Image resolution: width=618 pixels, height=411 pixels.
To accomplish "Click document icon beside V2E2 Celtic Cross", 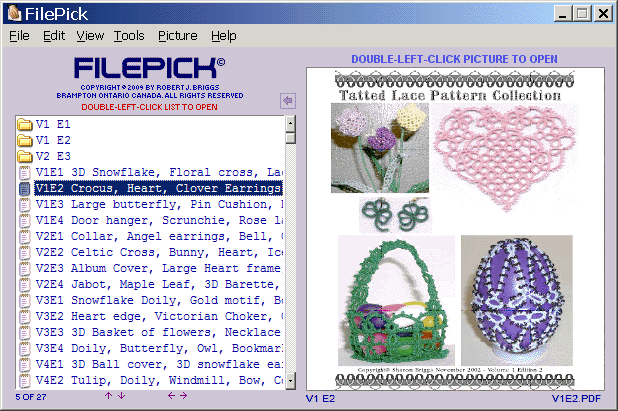I will click(x=24, y=253).
